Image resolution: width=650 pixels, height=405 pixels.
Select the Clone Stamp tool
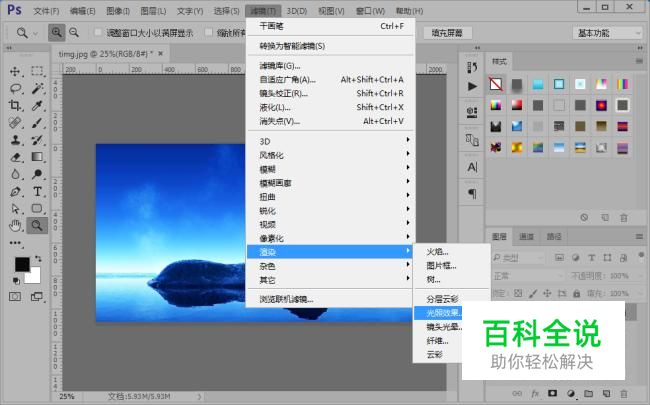[15, 140]
